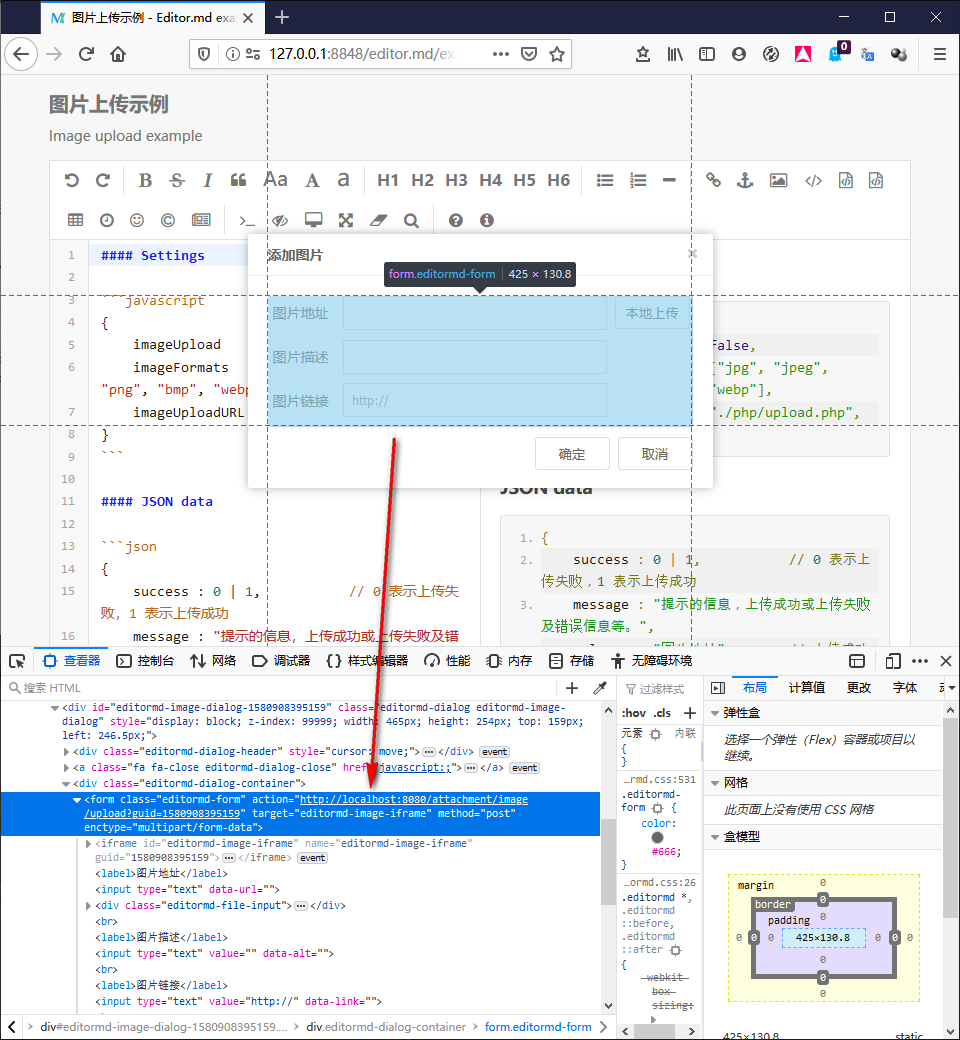
Task: Toggle the :hov pseudo-class panel
Action: [636, 712]
